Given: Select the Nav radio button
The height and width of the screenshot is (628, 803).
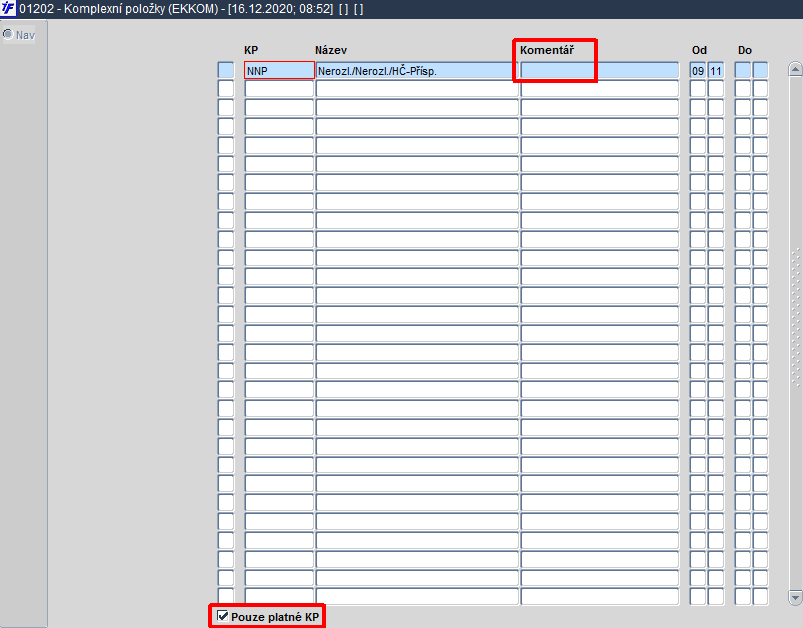Looking at the screenshot, I should point(8,34).
